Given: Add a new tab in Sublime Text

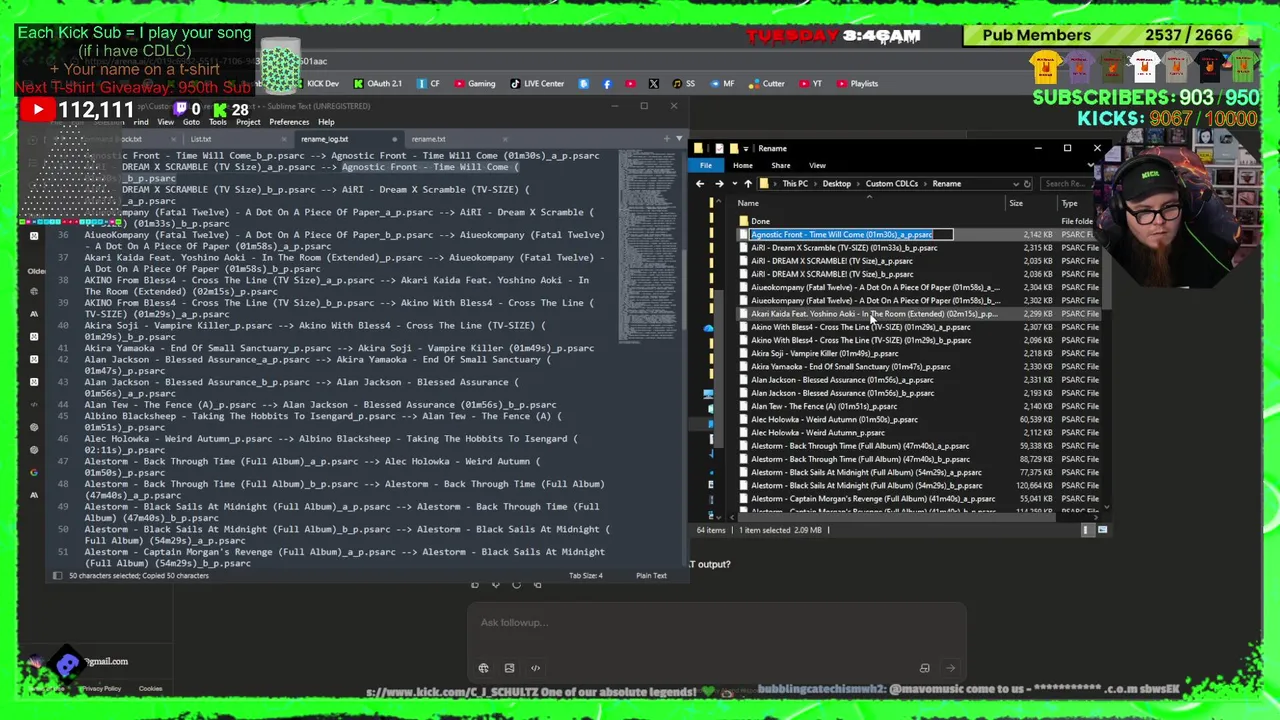Looking at the screenshot, I should [x=667, y=139].
